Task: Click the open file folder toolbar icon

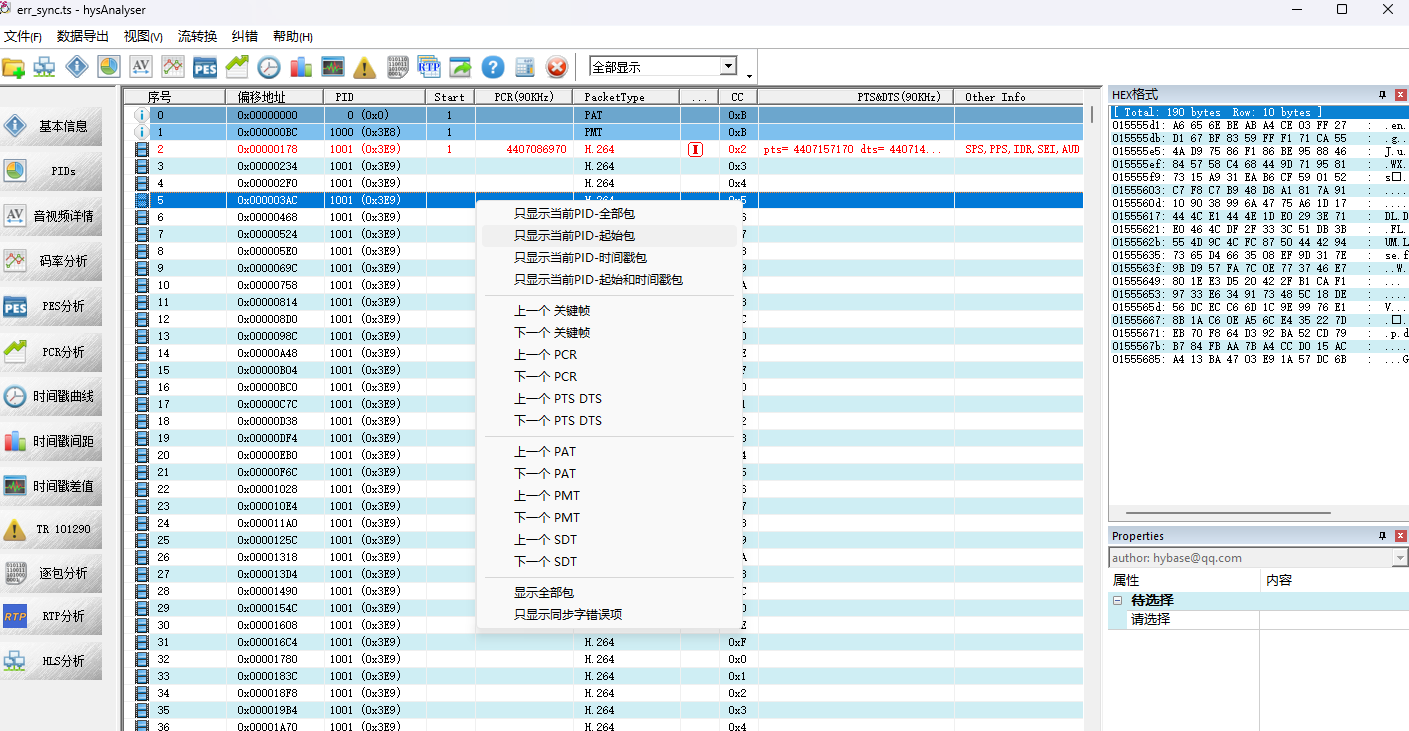Action: [x=14, y=67]
